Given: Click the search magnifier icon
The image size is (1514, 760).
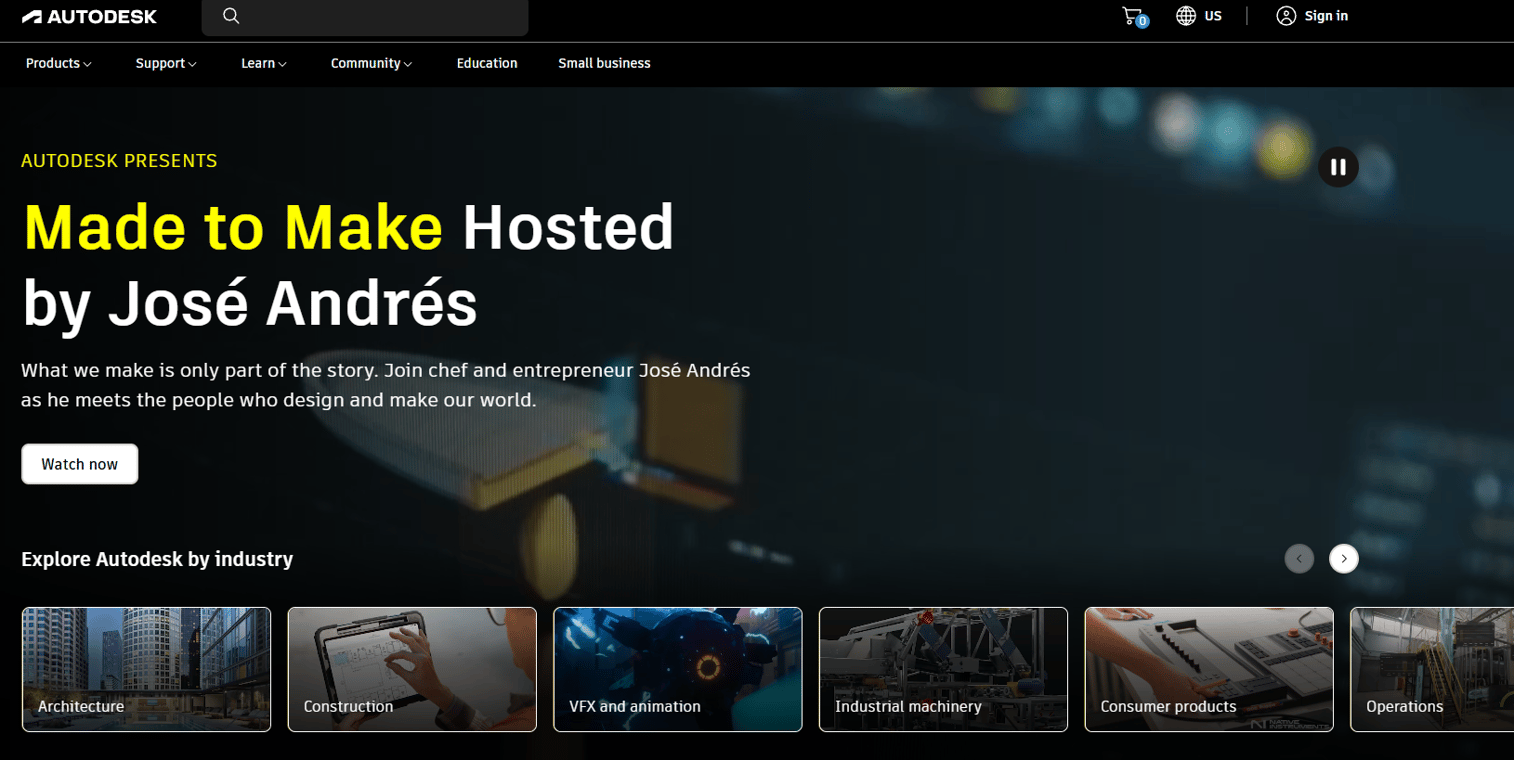Looking at the screenshot, I should point(231,16).
